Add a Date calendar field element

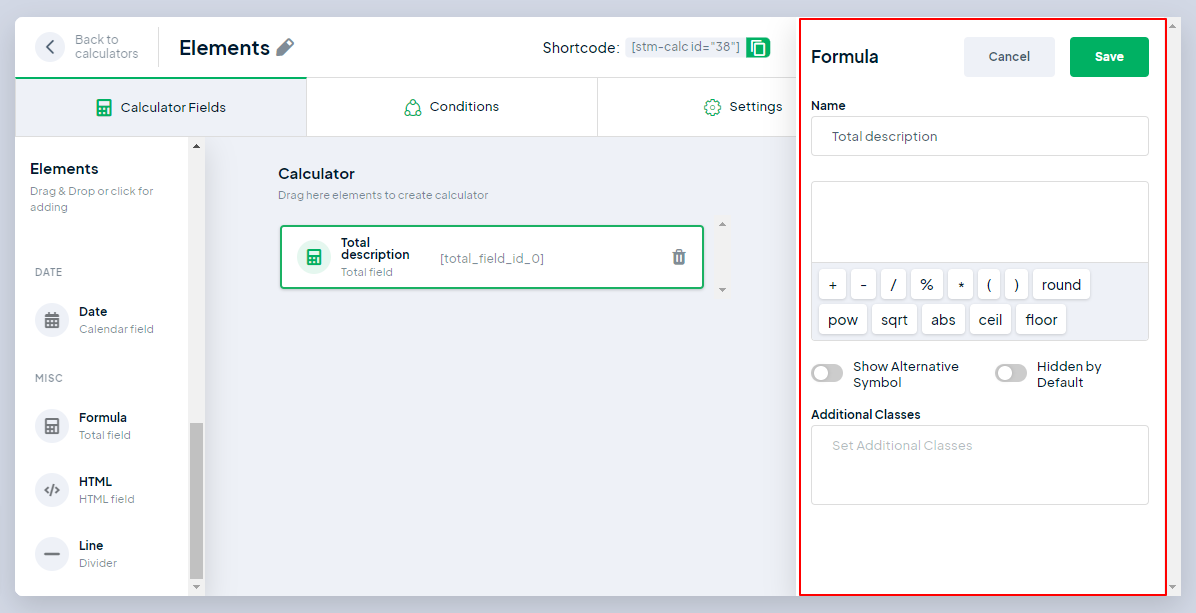93,320
